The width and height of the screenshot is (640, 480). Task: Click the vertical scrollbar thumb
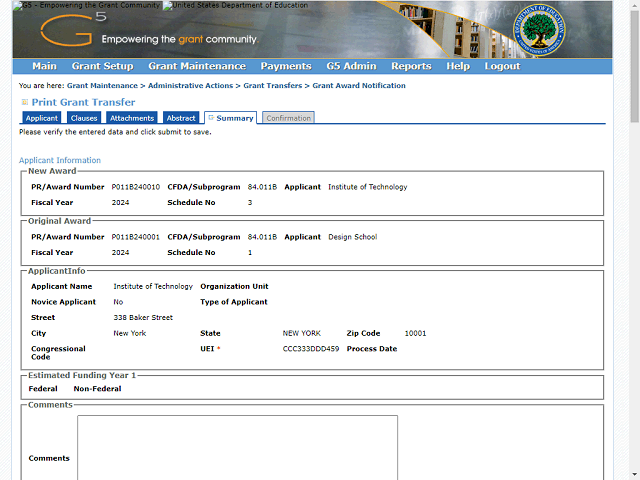634,65
